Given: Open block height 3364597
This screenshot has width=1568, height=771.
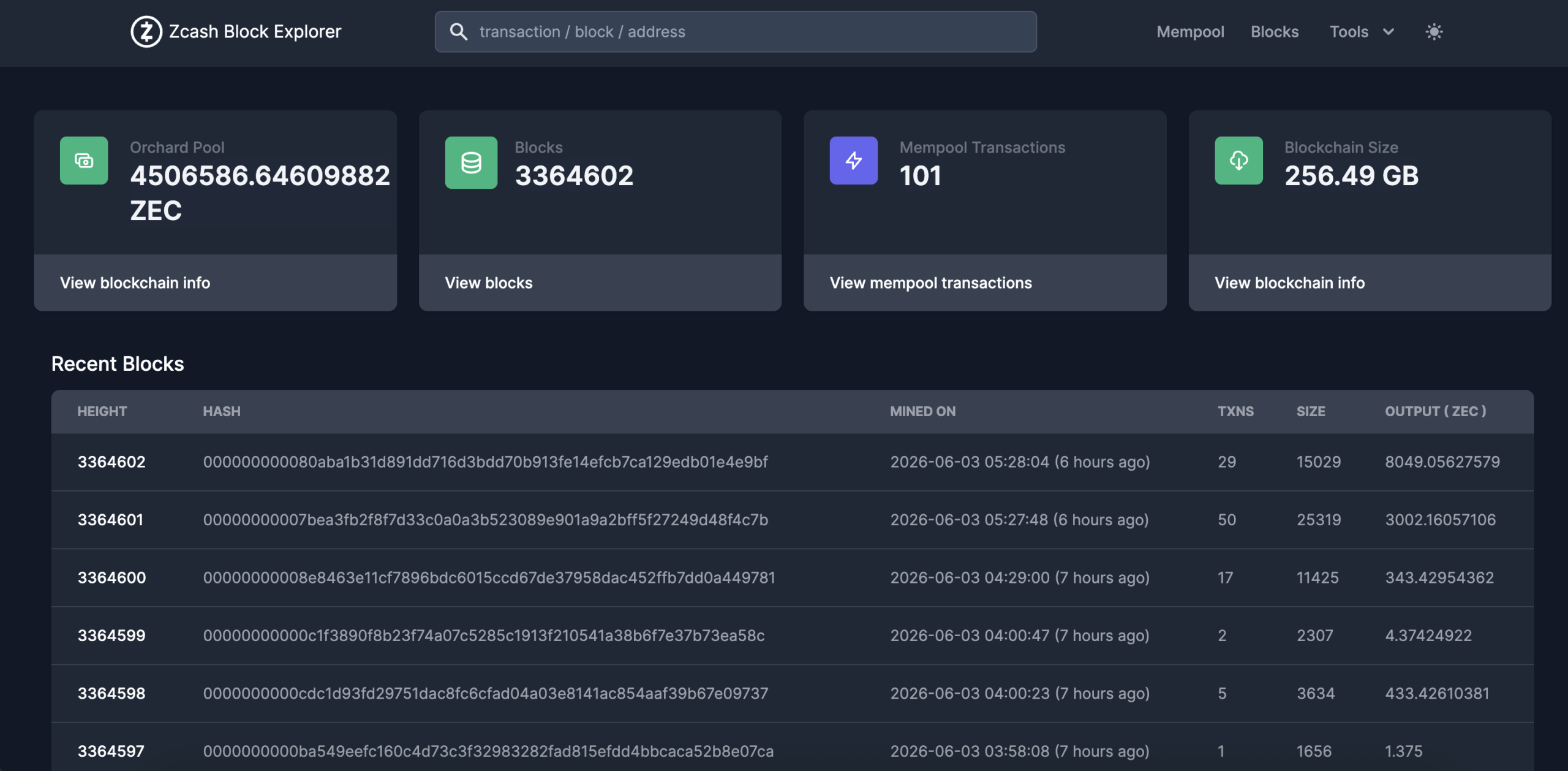Looking at the screenshot, I should tap(111, 751).
